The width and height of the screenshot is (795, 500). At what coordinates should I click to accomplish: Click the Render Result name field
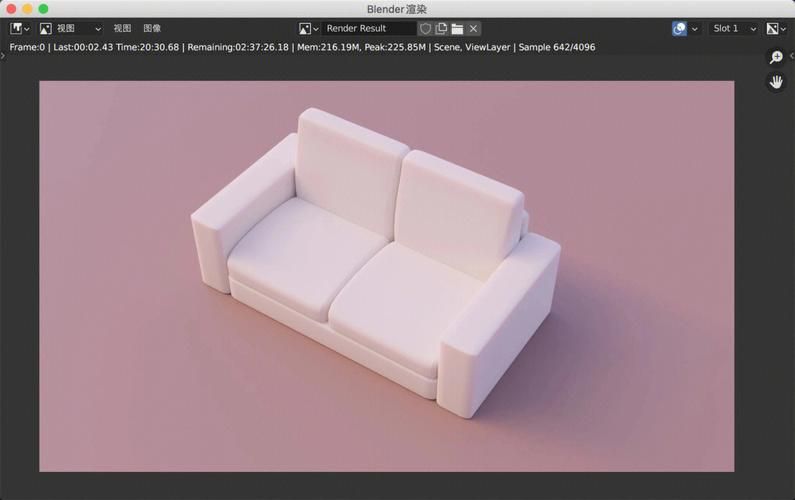pyautogui.click(x=369, y=28)
